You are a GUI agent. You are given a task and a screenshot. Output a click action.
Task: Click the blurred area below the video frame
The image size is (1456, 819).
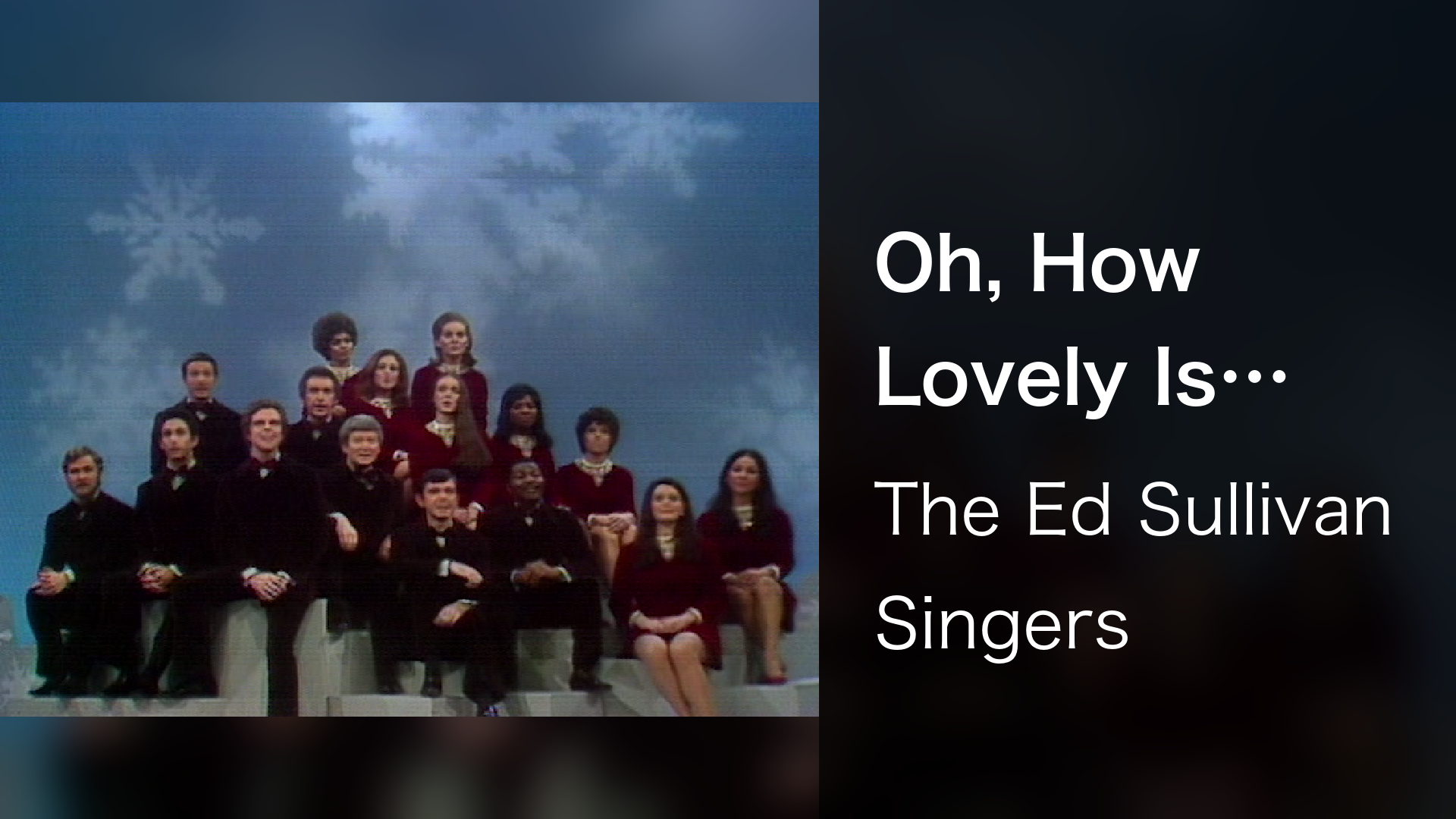click(x=409, y=767)
